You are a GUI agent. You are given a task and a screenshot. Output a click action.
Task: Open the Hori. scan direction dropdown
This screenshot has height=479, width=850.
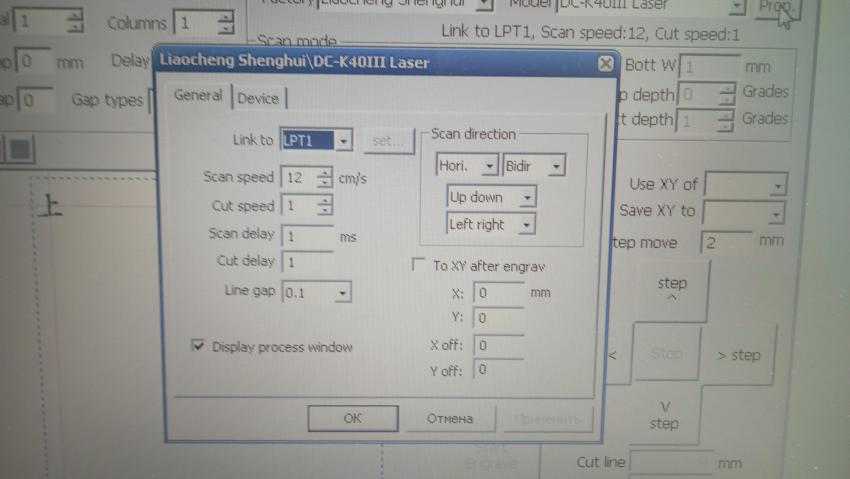click(x=489, y=166)
